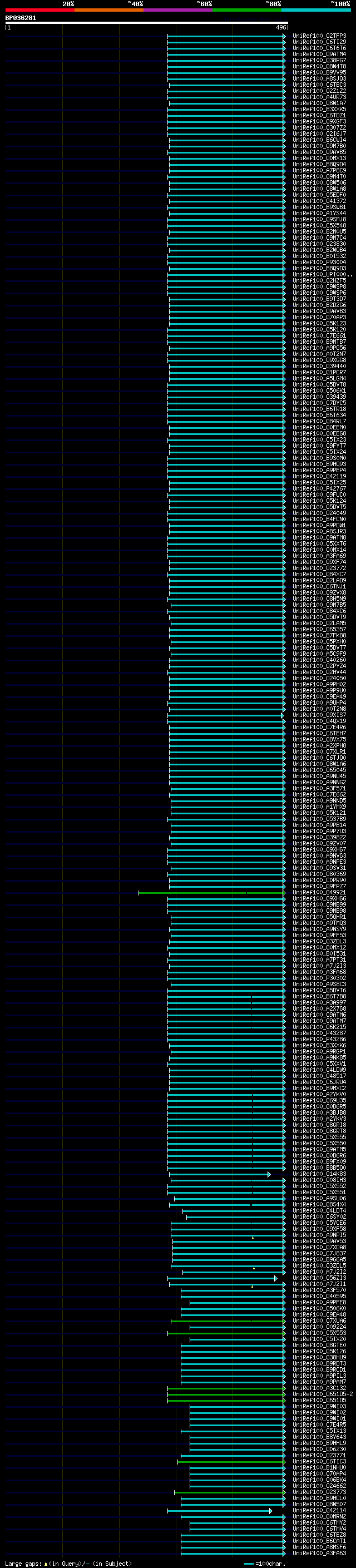This screenshot has width=356, height=1568.
Task: Select the last hit UniRef100_A3FA63
Action: pyautogui.click(x=319, y=1553)
